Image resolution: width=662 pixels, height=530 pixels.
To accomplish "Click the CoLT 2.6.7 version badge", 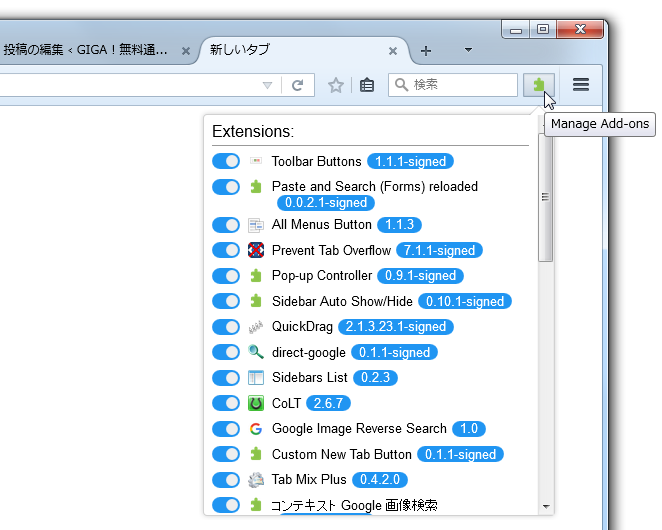I will click(x=328, y=403).
